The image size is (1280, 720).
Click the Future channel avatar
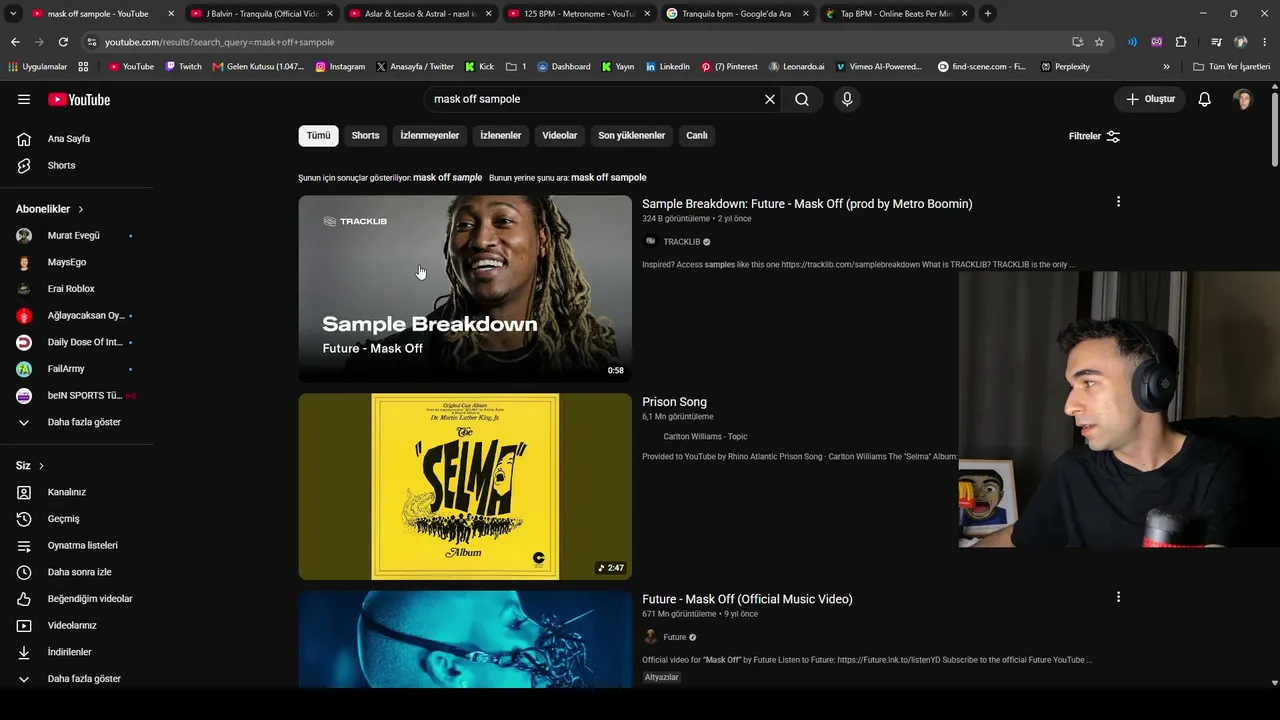point(650,637)
